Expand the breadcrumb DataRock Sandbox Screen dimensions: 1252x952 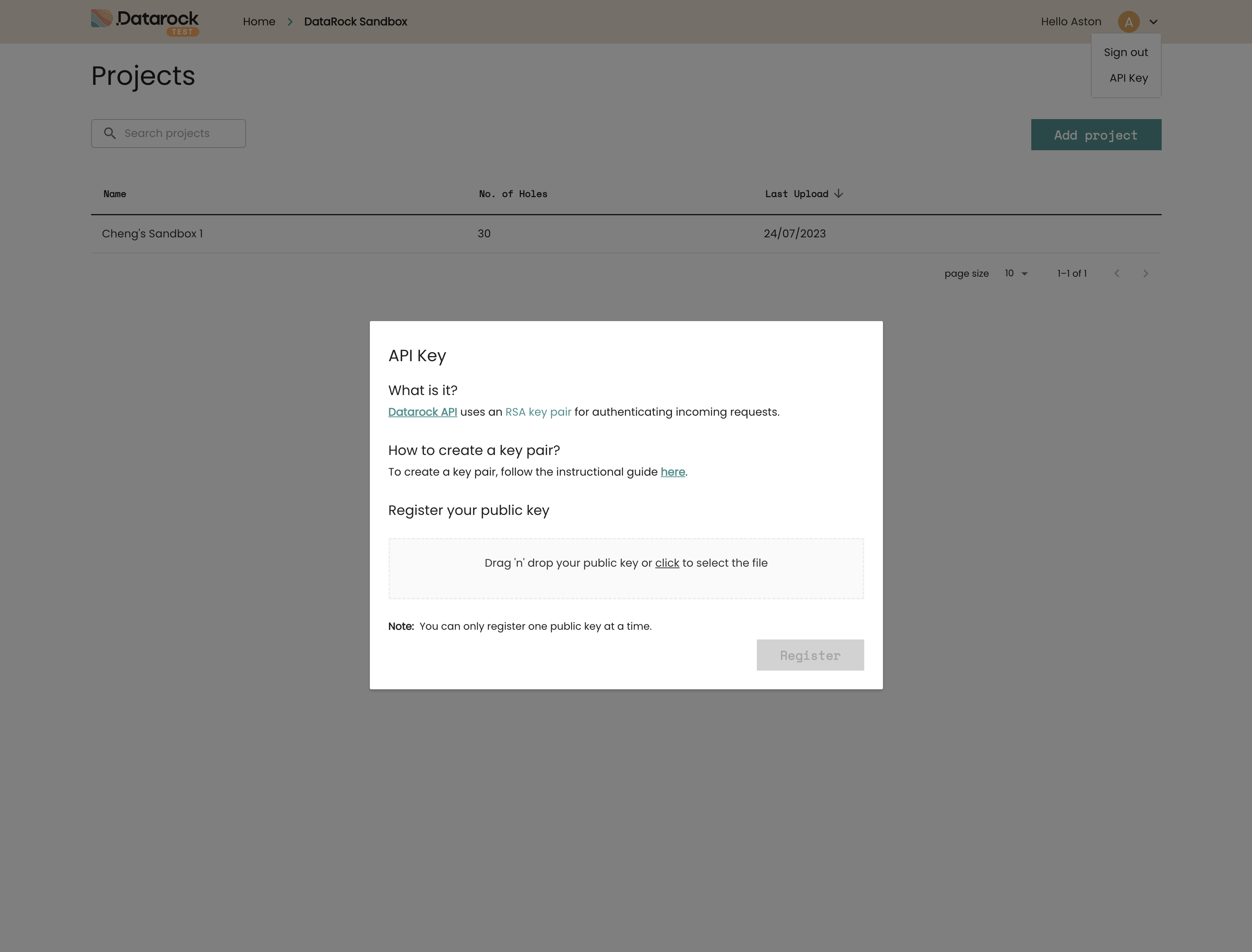355,21
